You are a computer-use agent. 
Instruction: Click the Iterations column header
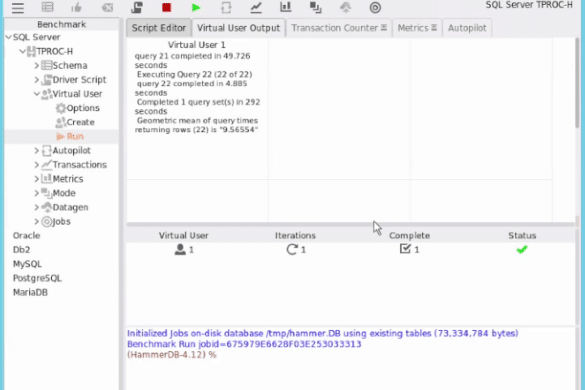coord(295,235)
